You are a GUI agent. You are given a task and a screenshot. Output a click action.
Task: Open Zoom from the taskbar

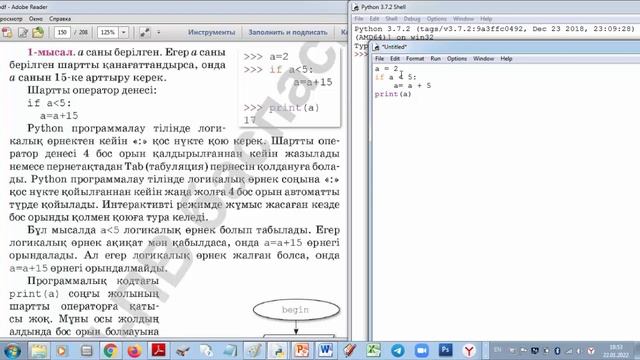pyautogui.click(x=421, y=351)
